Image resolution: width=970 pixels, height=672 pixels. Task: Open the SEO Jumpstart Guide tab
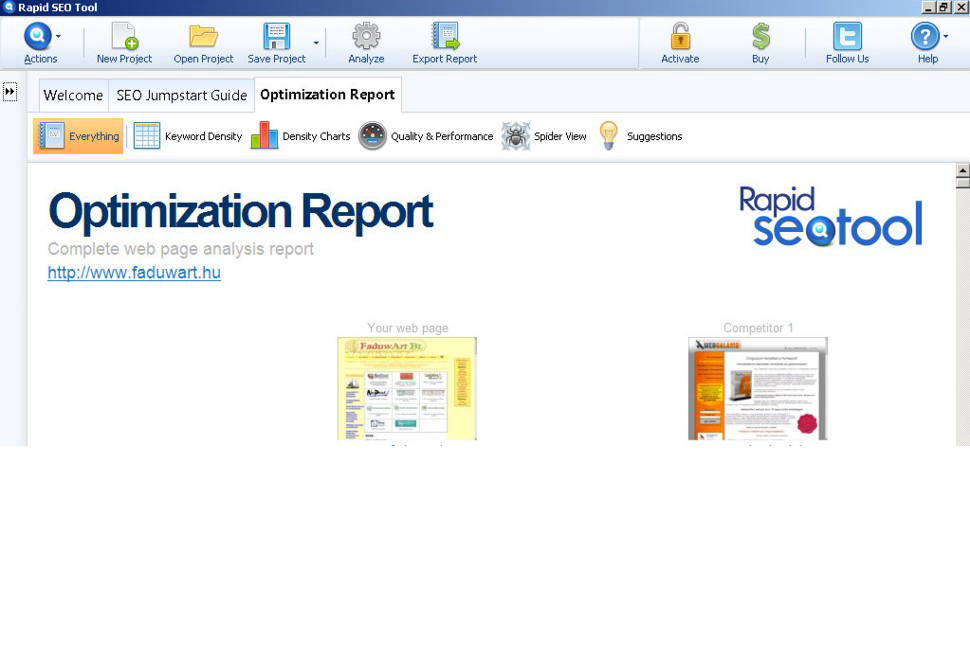point(181,96)
